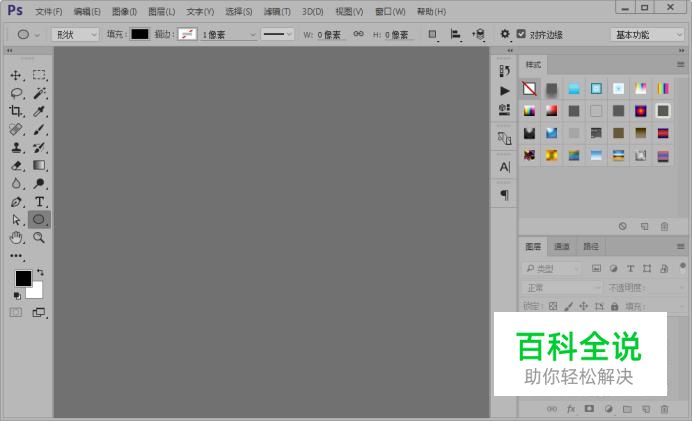Select the Horizontal Type tool
Image resolution: width=692 pixels, height=421 pixels.
pos(40,201)
